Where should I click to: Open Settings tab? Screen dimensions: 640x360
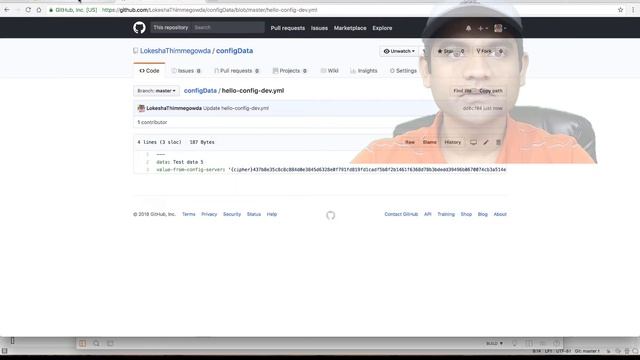point(403,71)
